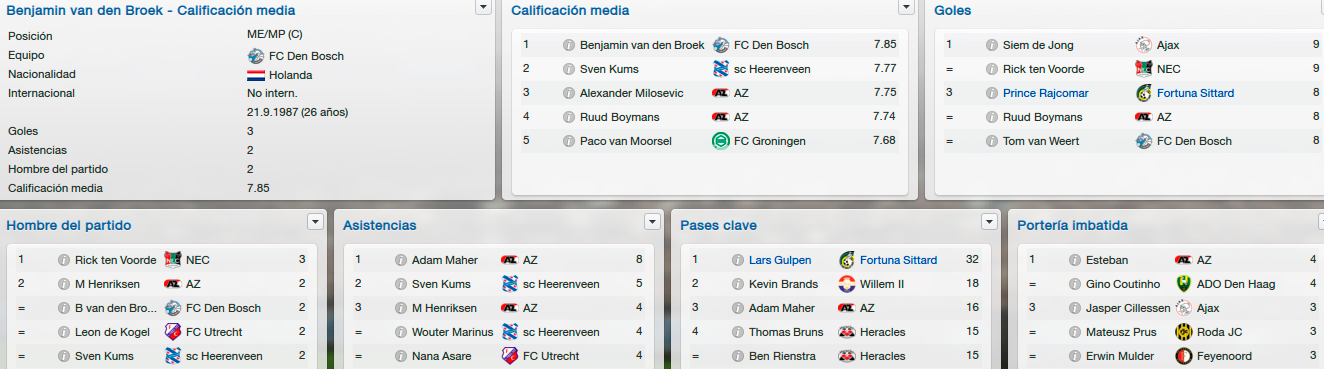
Task: Click info icon next to Sven Kums in Calificación media
Action: 569,69
